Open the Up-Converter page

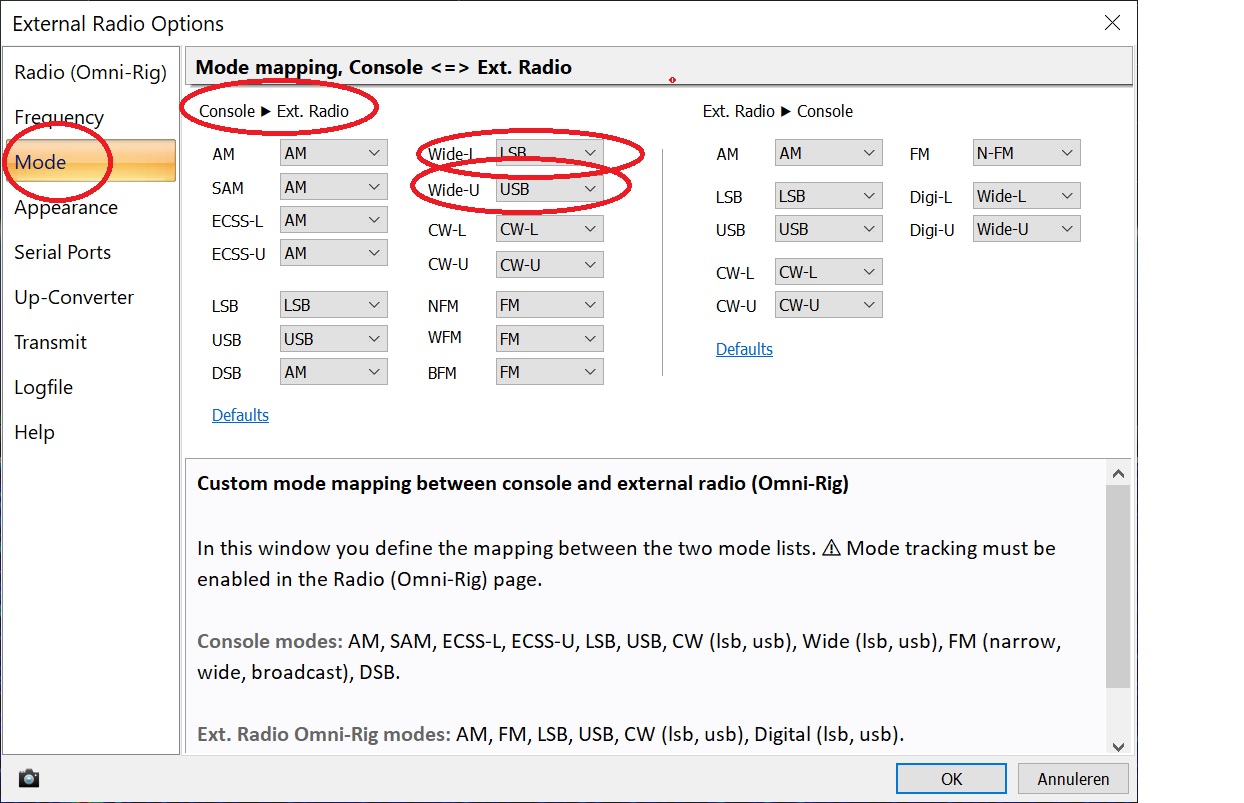pos(73,297)
